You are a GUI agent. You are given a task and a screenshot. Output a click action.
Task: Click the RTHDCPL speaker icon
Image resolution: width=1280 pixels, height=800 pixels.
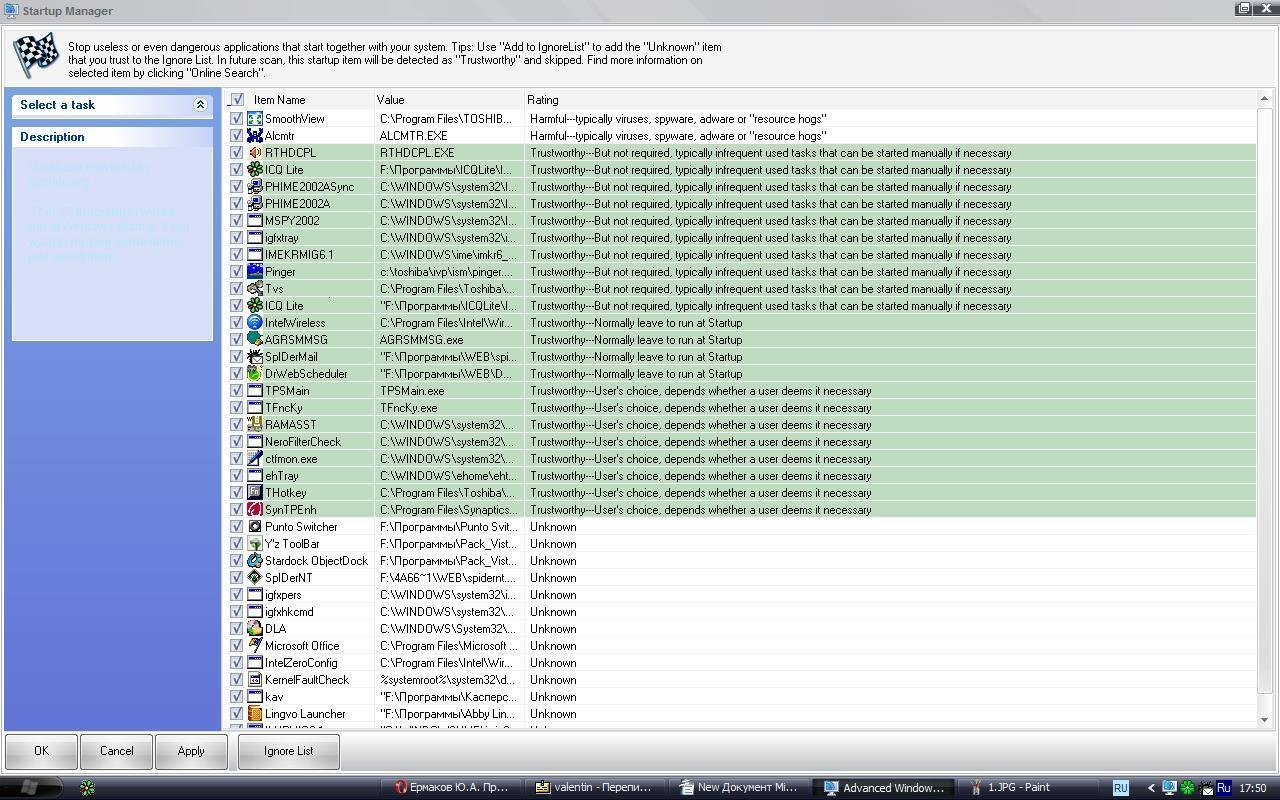pyautogui.click(x=255, y=153)
